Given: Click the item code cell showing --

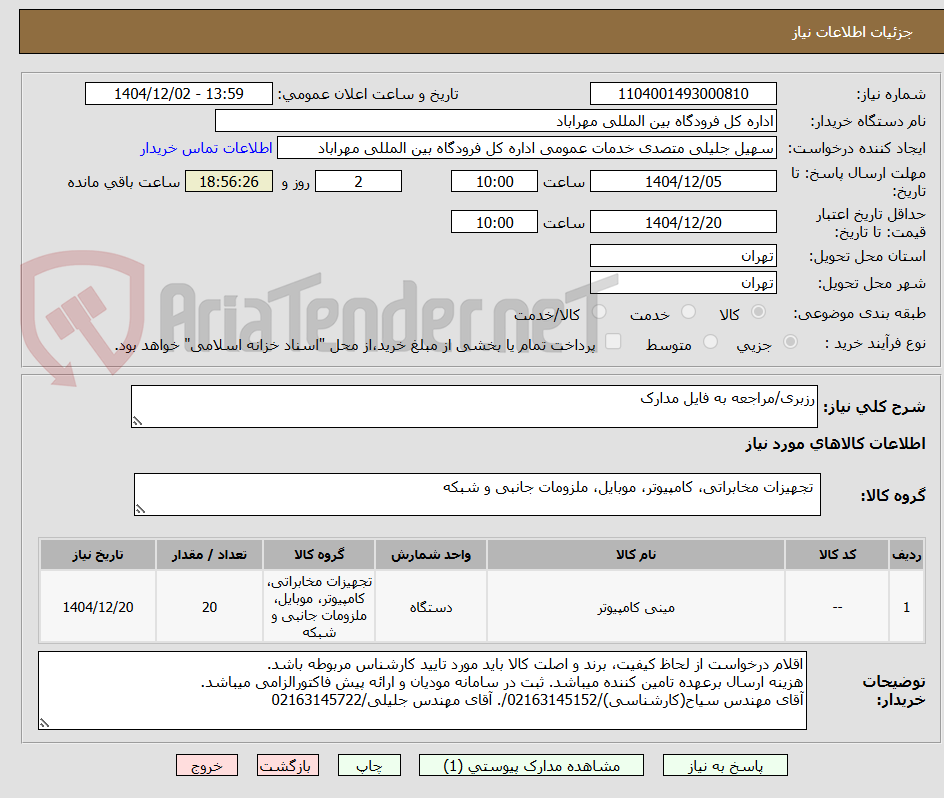Looking at the screenshot, I should (837, 607).
